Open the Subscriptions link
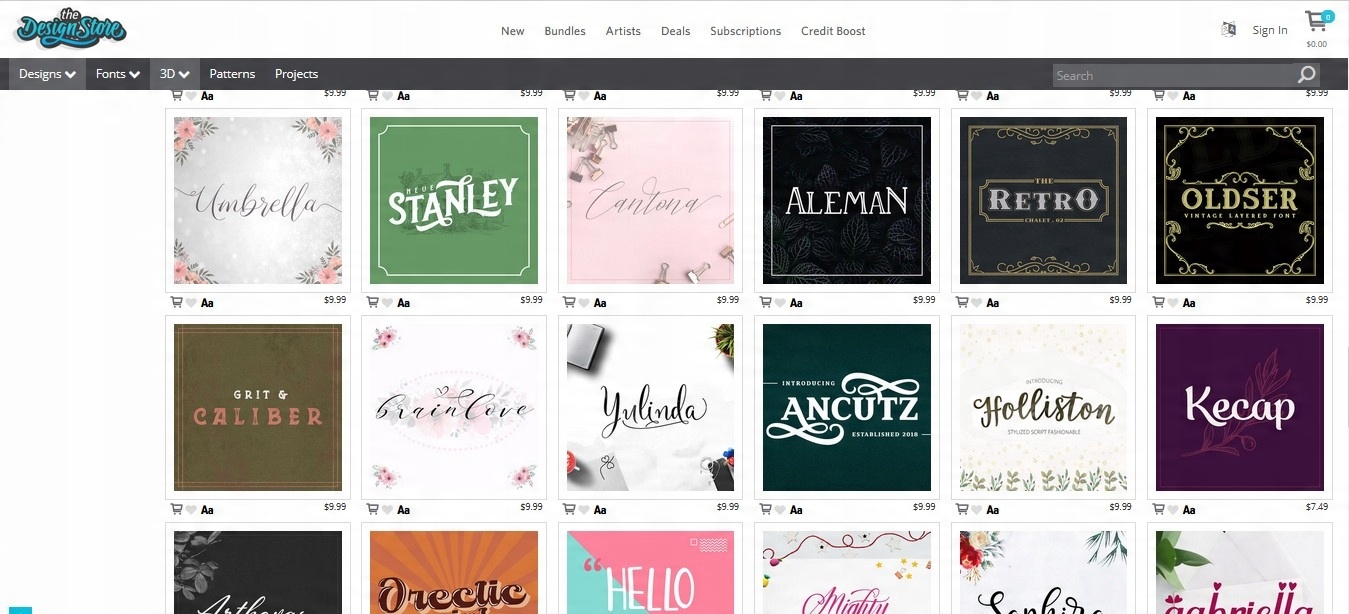1349x614 pixels. pos(746,31)
